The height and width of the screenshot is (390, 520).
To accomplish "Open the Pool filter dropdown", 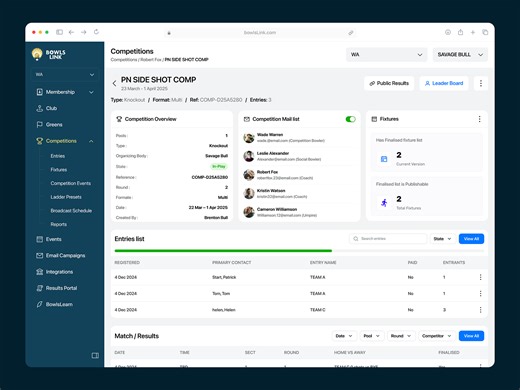I will (x=372, y=336).
